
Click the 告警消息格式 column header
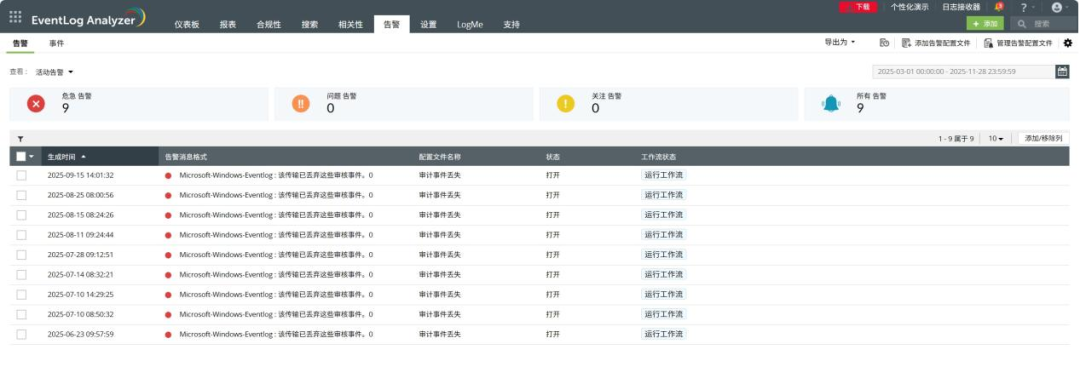point(187,157)
